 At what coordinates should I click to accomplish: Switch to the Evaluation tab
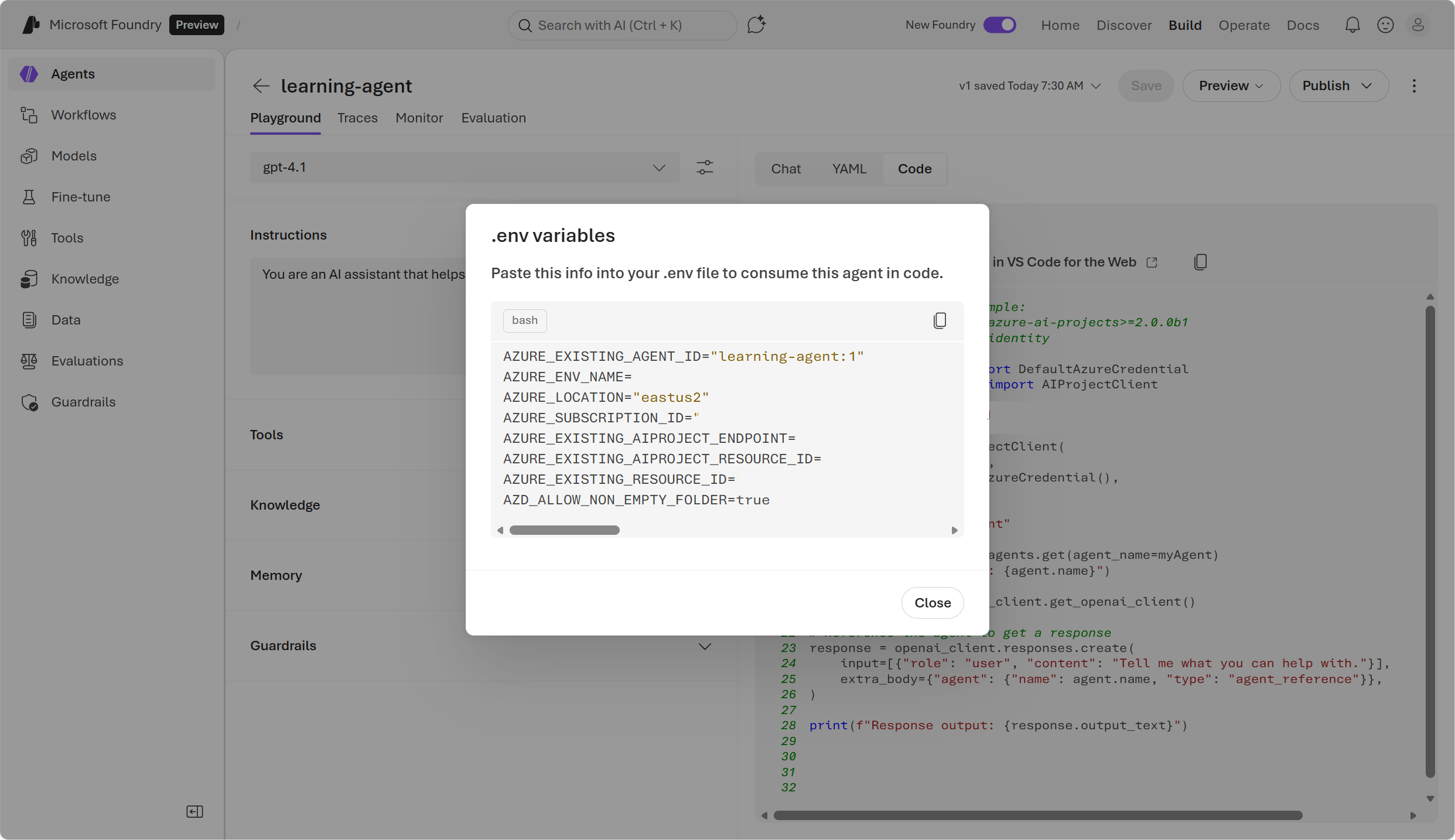(493, 118)
